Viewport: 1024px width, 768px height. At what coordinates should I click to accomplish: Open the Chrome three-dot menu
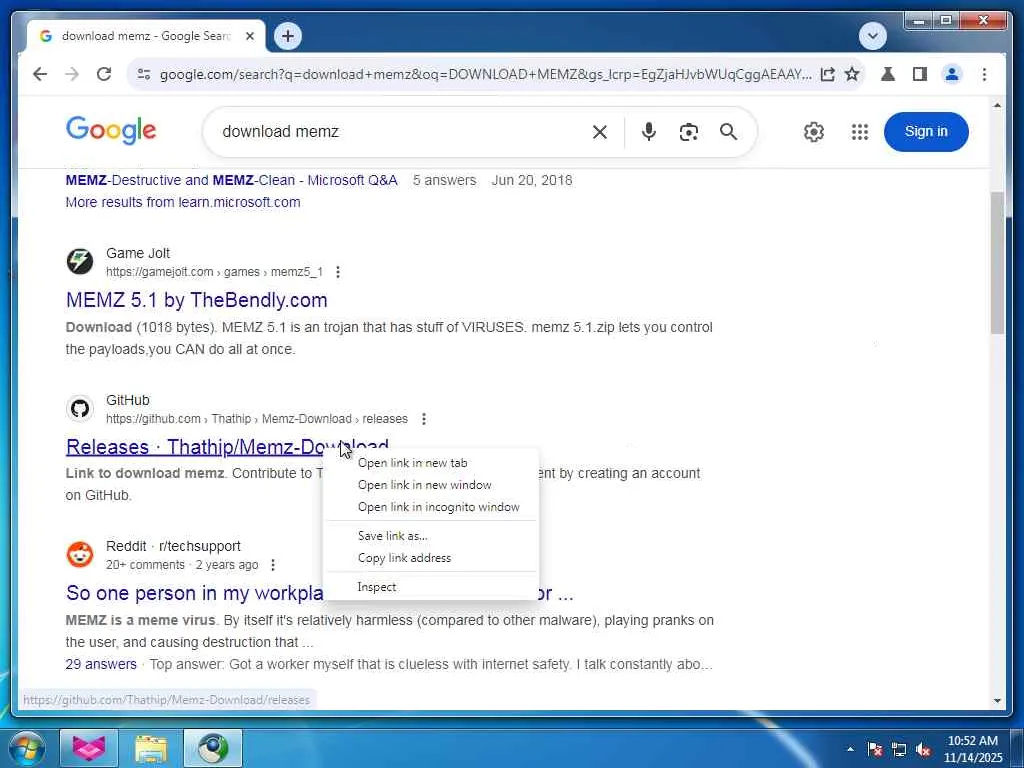click(984, 74)
